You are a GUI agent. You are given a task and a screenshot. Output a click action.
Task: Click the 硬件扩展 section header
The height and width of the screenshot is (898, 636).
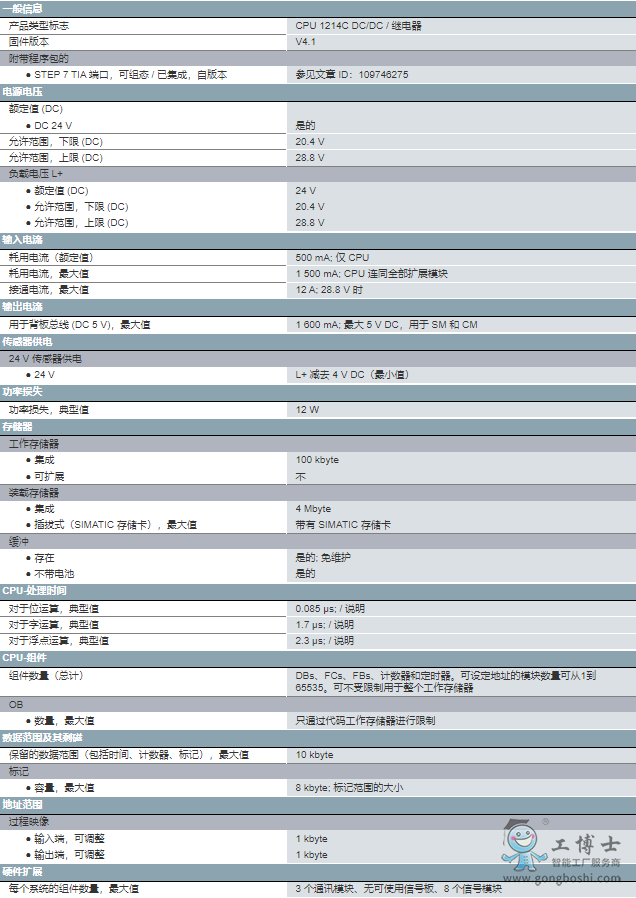(x=23, y=872)
